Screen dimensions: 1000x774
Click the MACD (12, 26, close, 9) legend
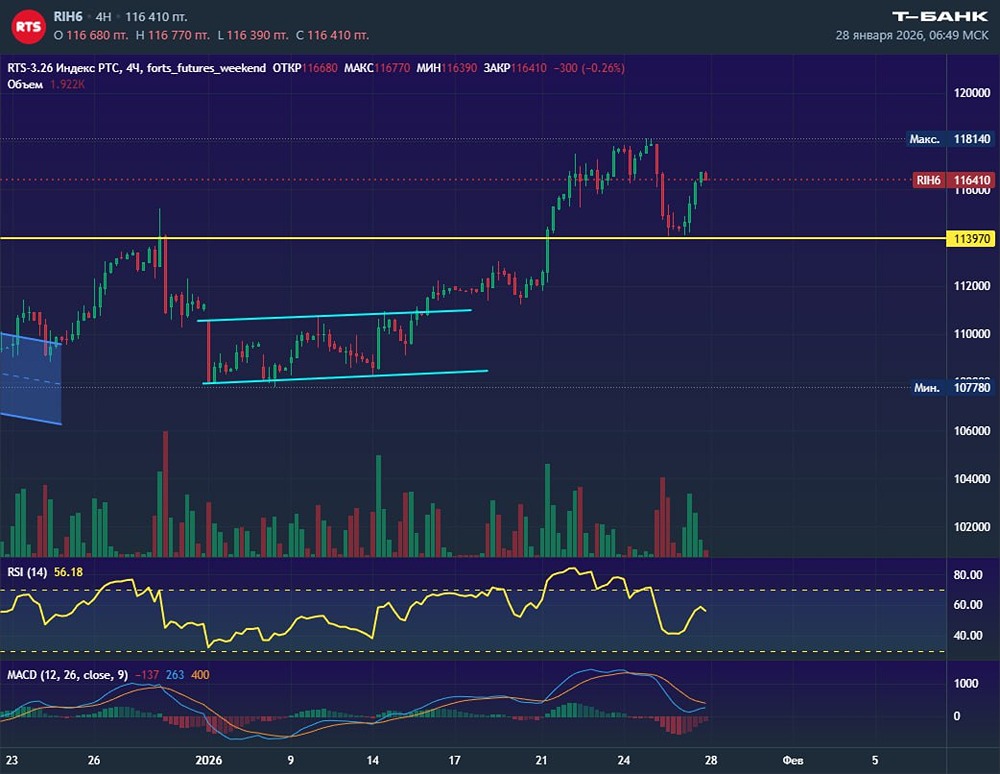(x=68, y=675)
